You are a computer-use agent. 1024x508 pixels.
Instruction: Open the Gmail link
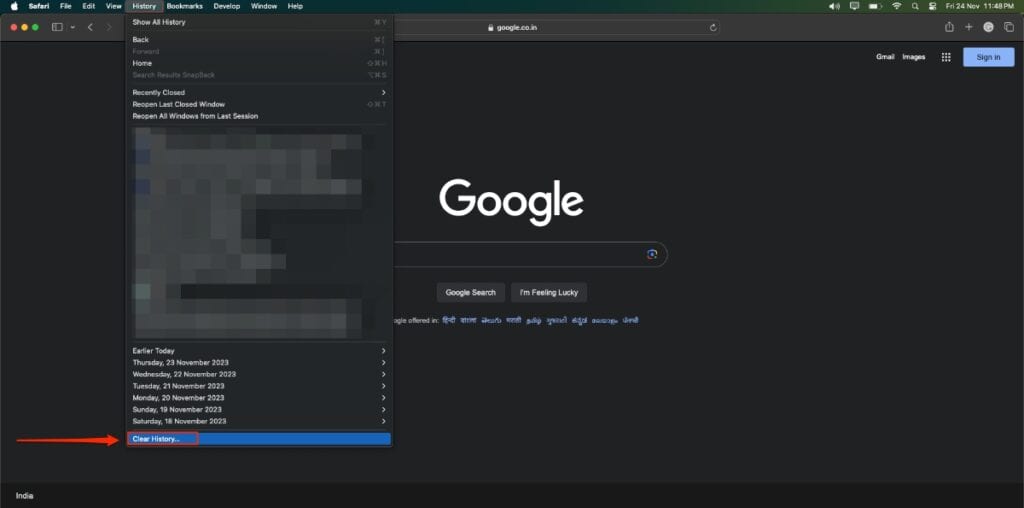[885, 57]
